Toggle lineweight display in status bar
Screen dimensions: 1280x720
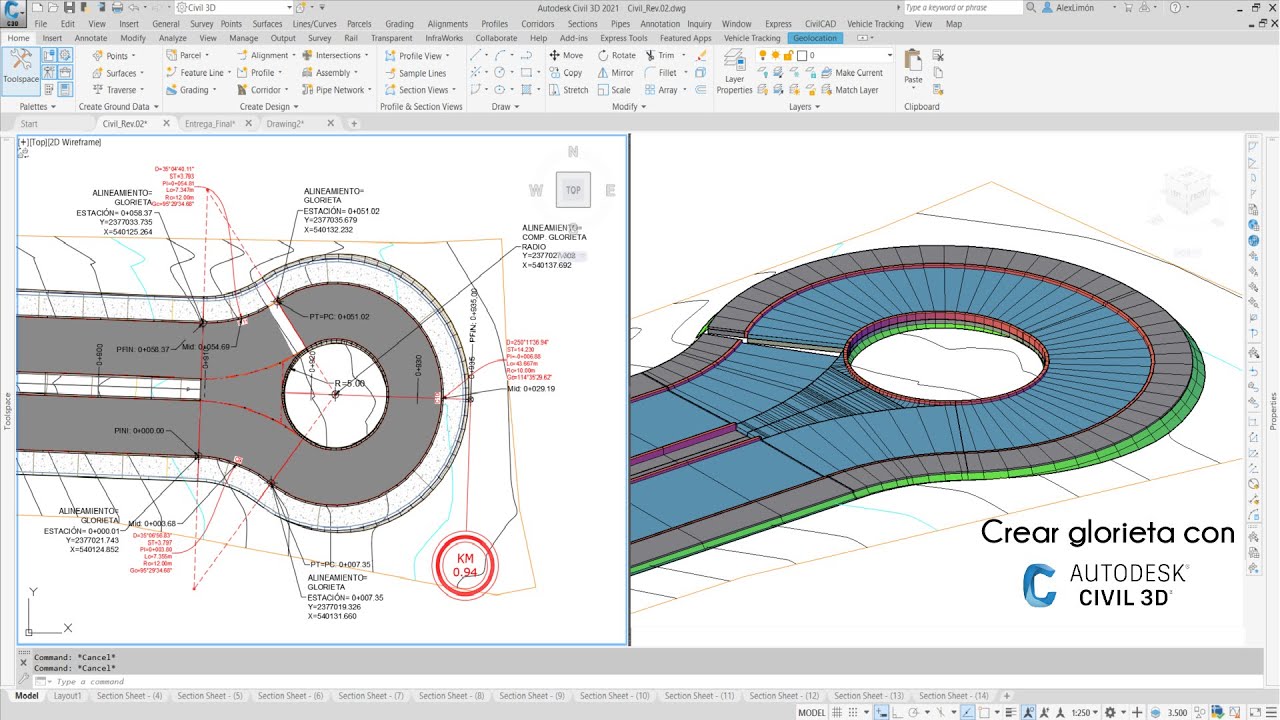point(1011,712)
